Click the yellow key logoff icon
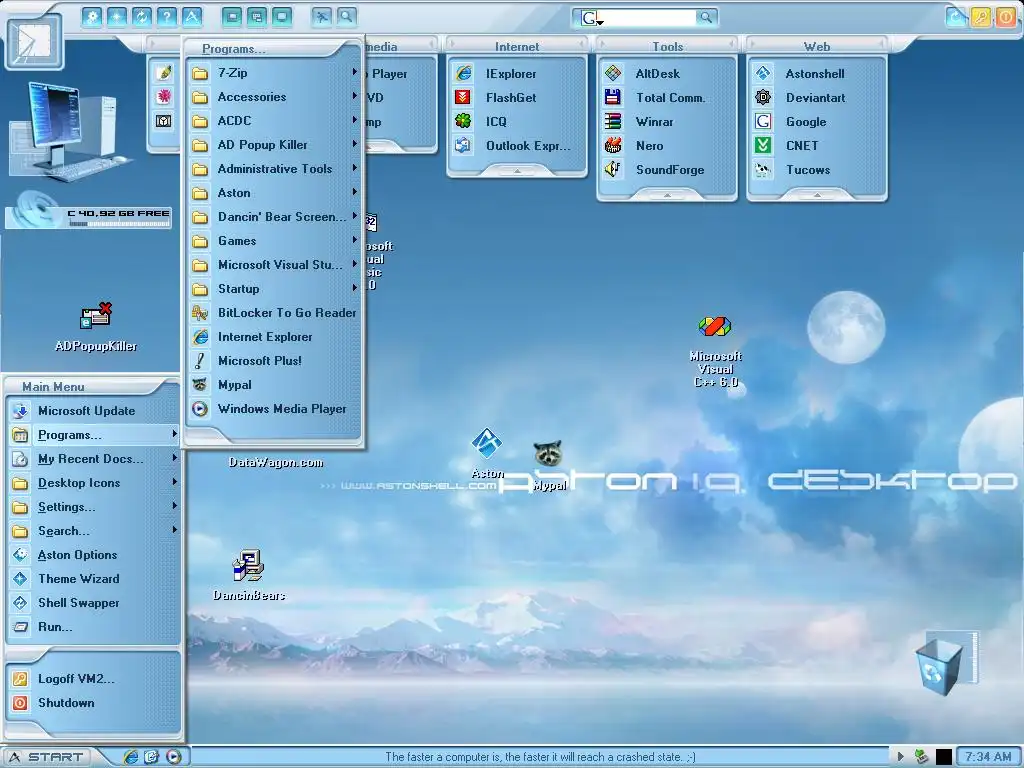 [980, 17]
